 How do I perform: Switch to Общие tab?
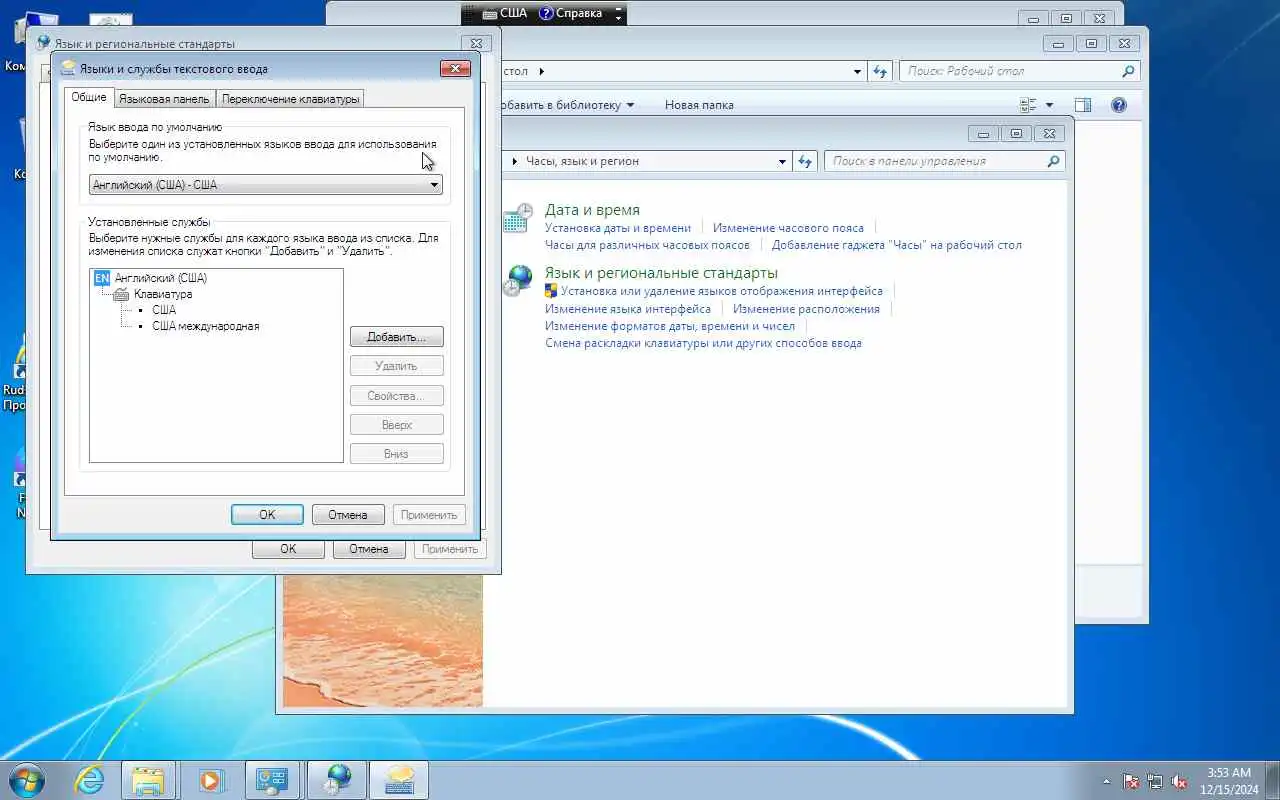pos(89,97)
